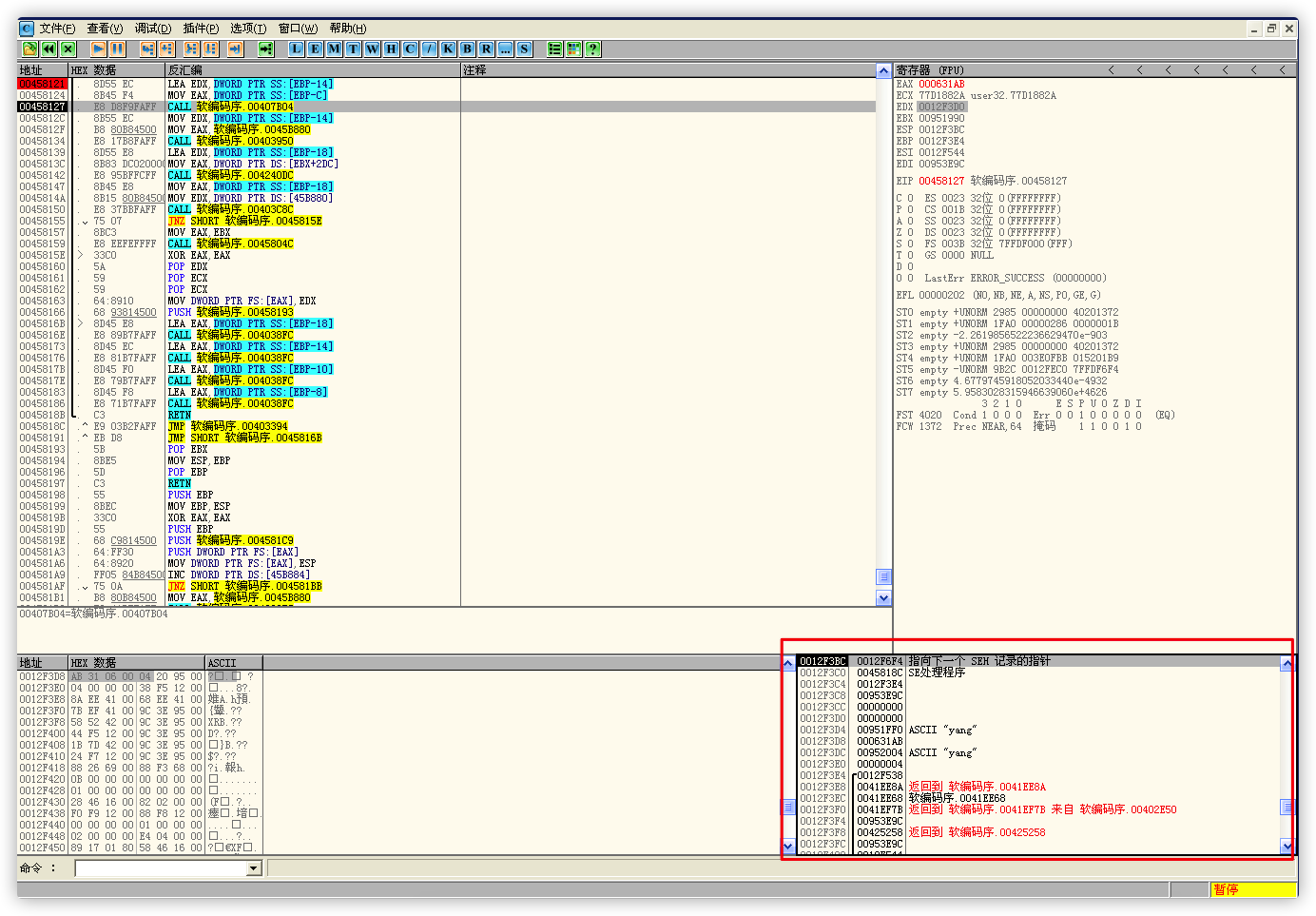Click the 寄存器 (FPU) header to switch view
Viewport: 1316px width, 916px height.
click(x=930, y=70)
